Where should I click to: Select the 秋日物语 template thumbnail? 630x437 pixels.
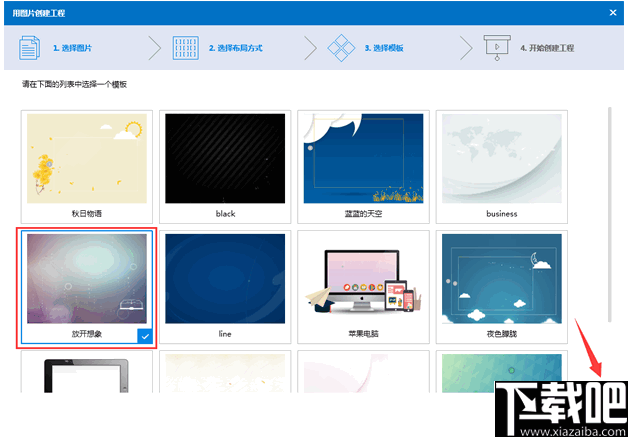(x=87, y=159)
